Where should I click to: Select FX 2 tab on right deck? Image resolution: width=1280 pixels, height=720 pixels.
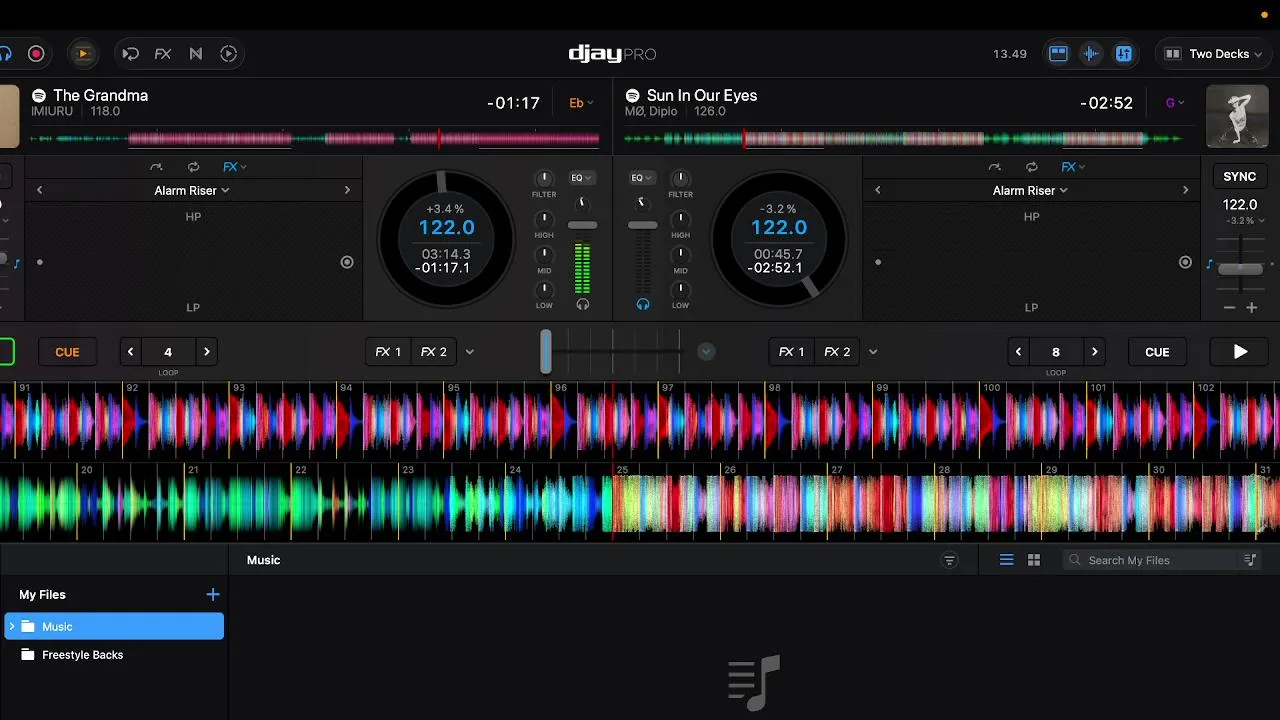click(837, 352)
